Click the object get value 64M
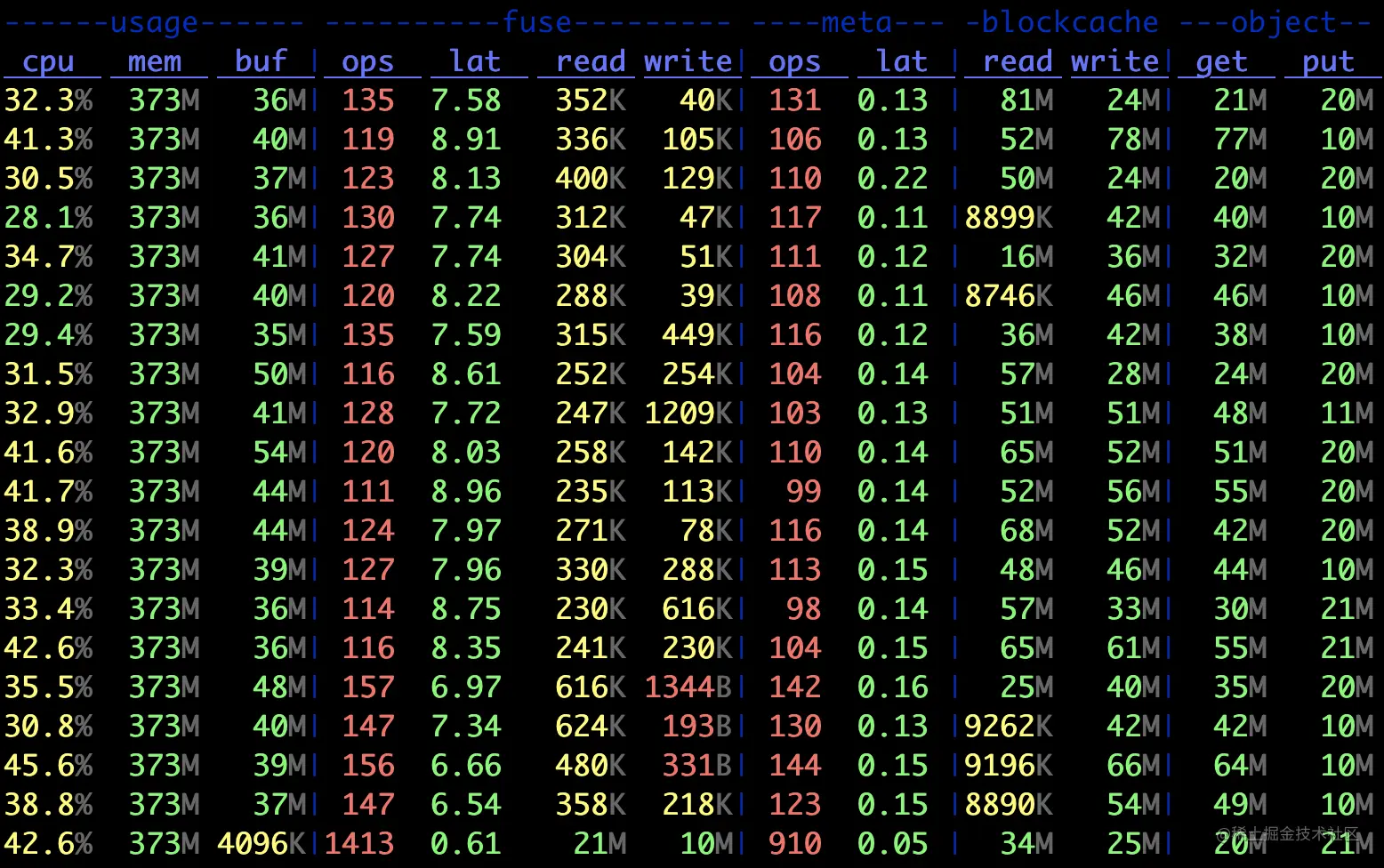 tap(1240, 766)
